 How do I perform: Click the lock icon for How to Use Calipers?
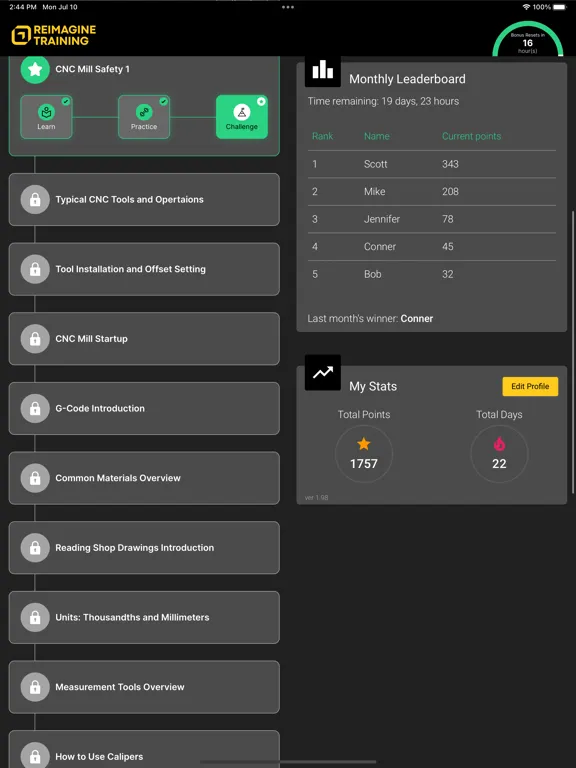tap(35, 755)
